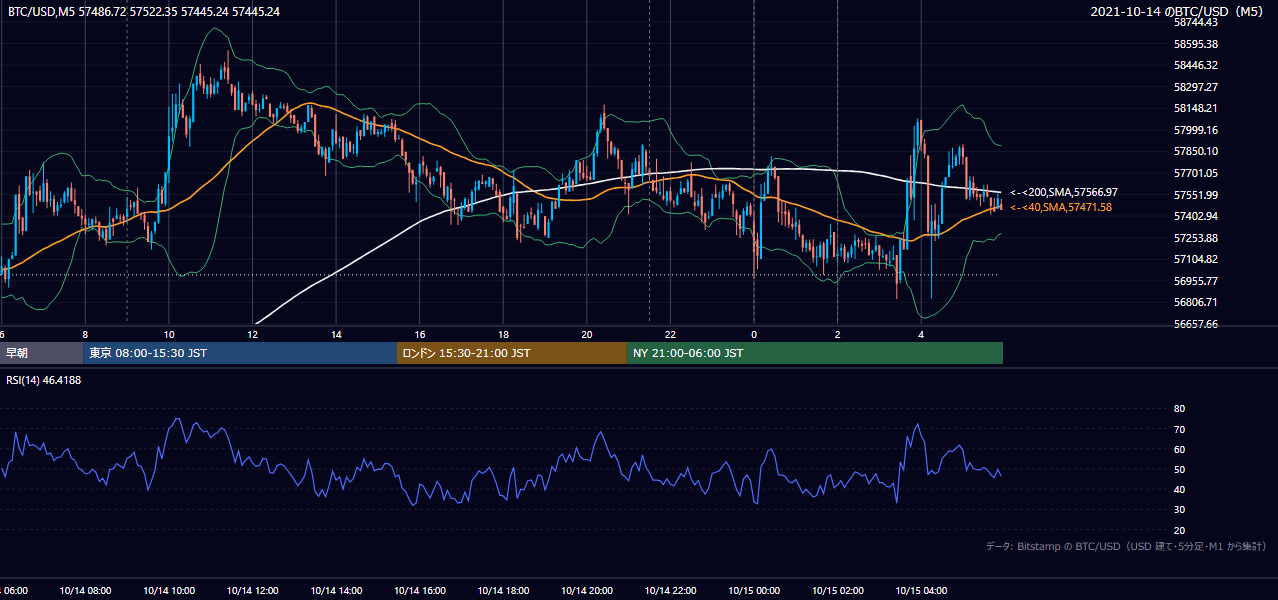
Task: Click the 10/15 00:00 time axis label
Action: click(755, 591)
